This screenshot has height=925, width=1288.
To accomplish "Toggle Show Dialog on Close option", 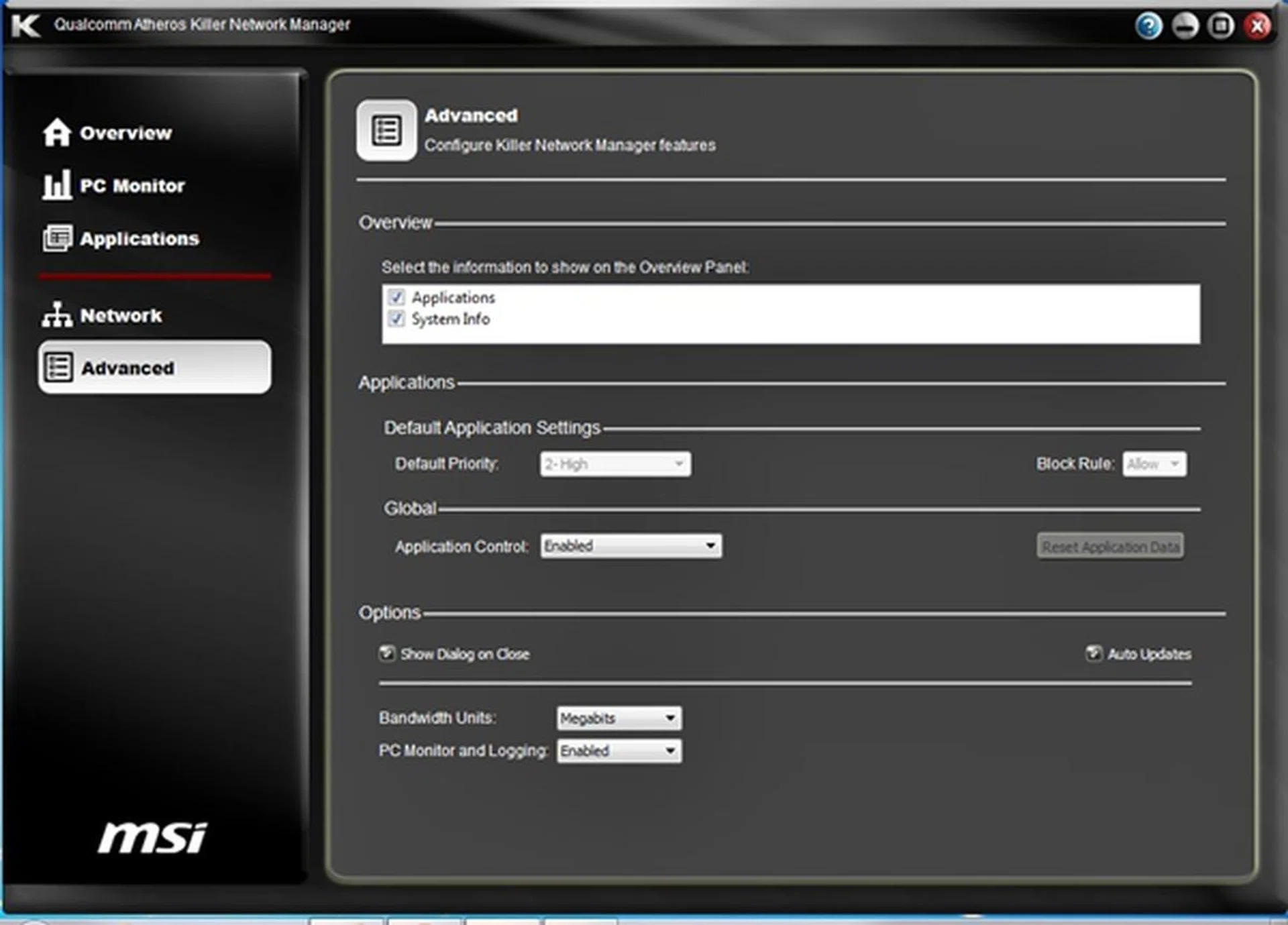I will pyautogui.click(x=387, y=653).
